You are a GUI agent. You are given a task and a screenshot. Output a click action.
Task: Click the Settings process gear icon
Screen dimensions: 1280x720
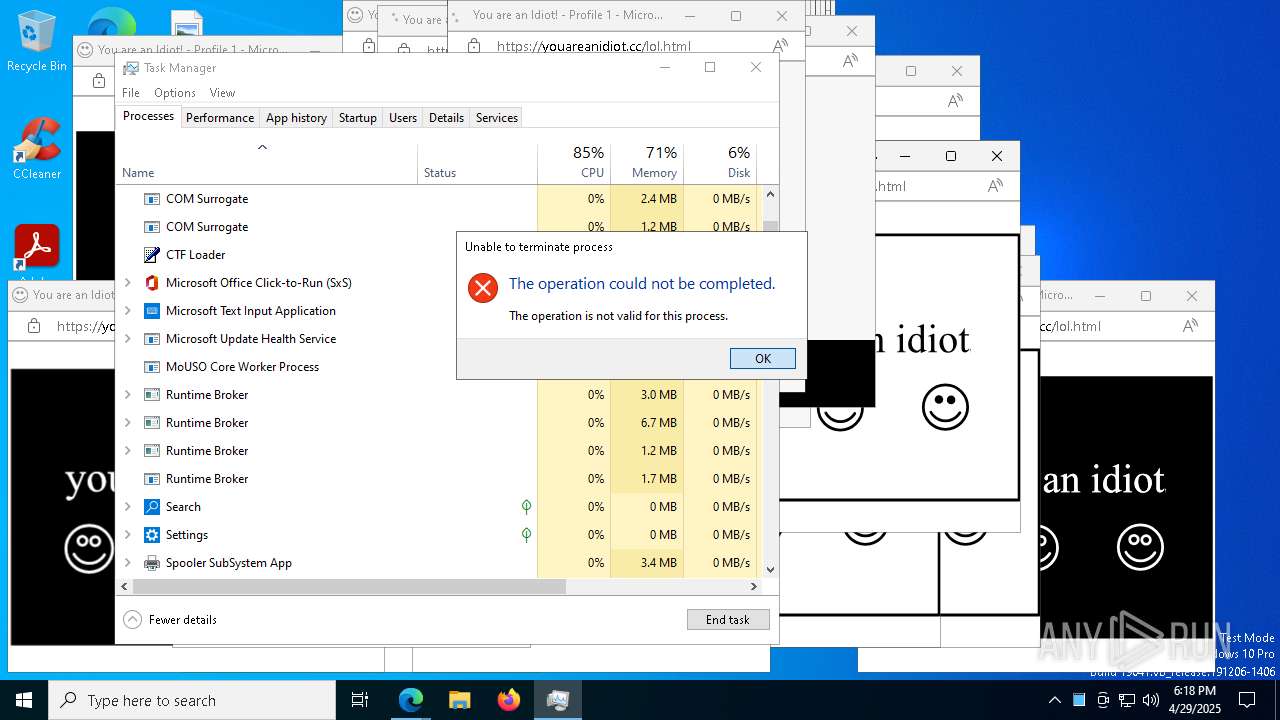(152, 535)
